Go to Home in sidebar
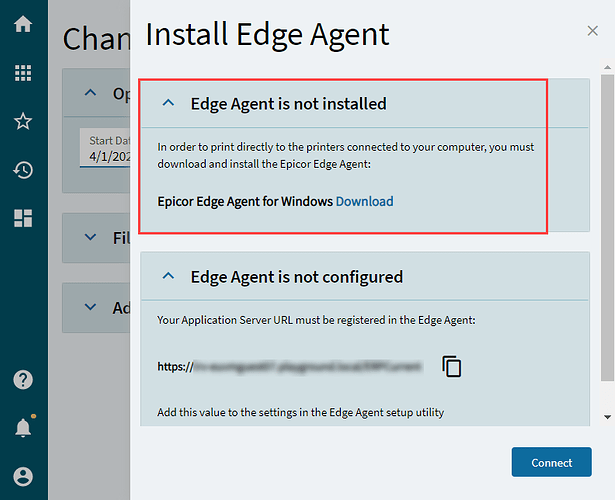 click(x=23, y=24)
